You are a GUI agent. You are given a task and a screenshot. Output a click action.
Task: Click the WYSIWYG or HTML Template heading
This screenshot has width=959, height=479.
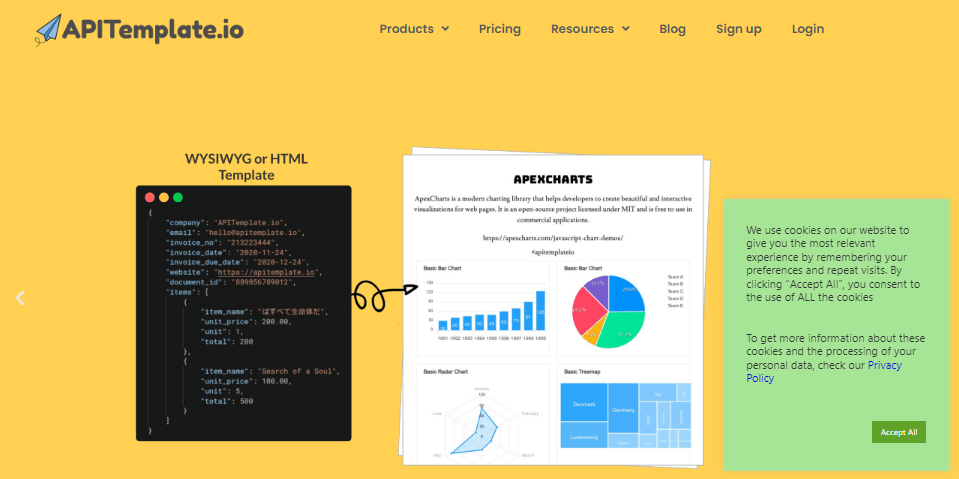coord(246,167)
